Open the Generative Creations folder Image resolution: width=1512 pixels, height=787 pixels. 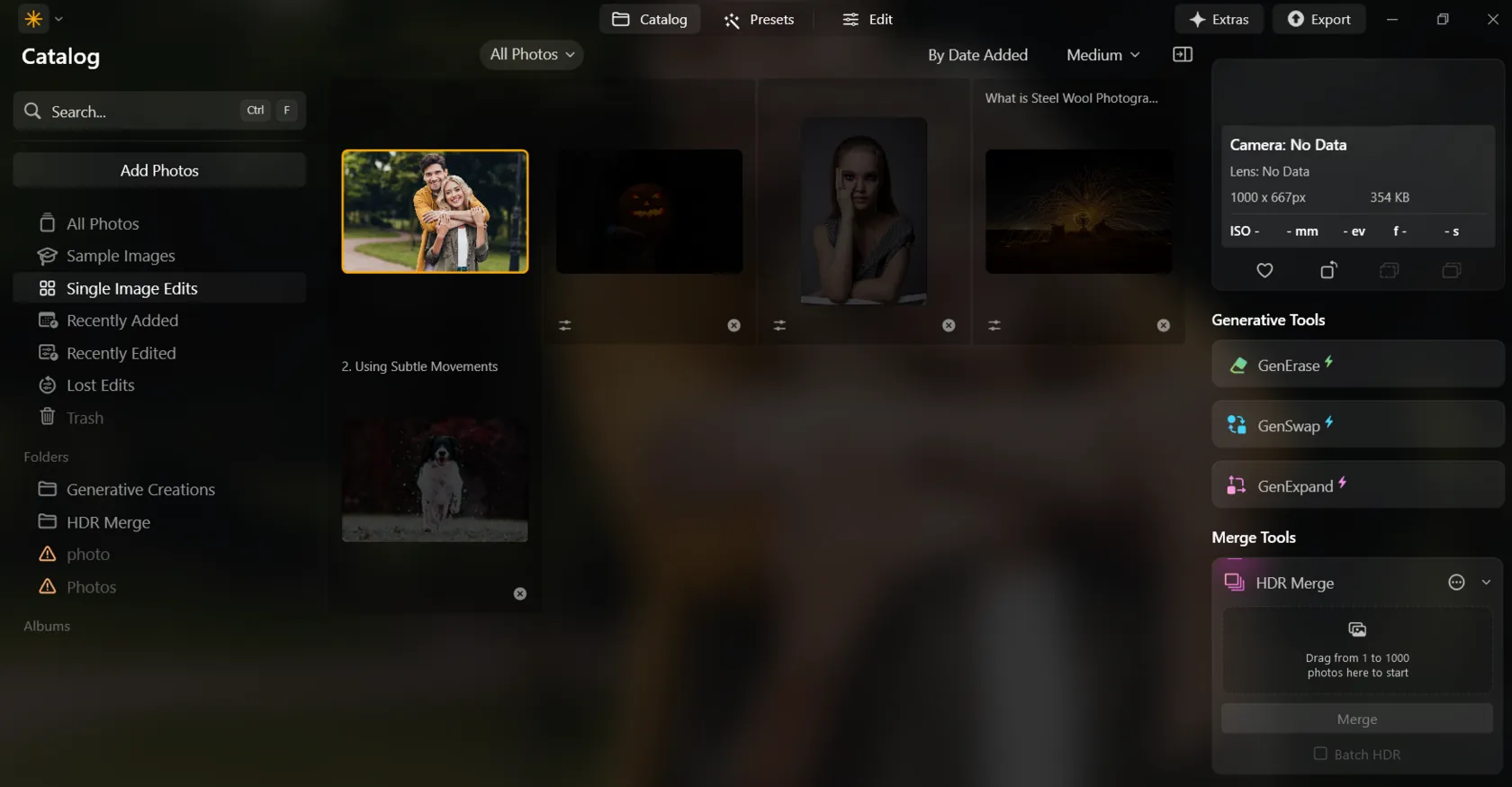(159, 490)
